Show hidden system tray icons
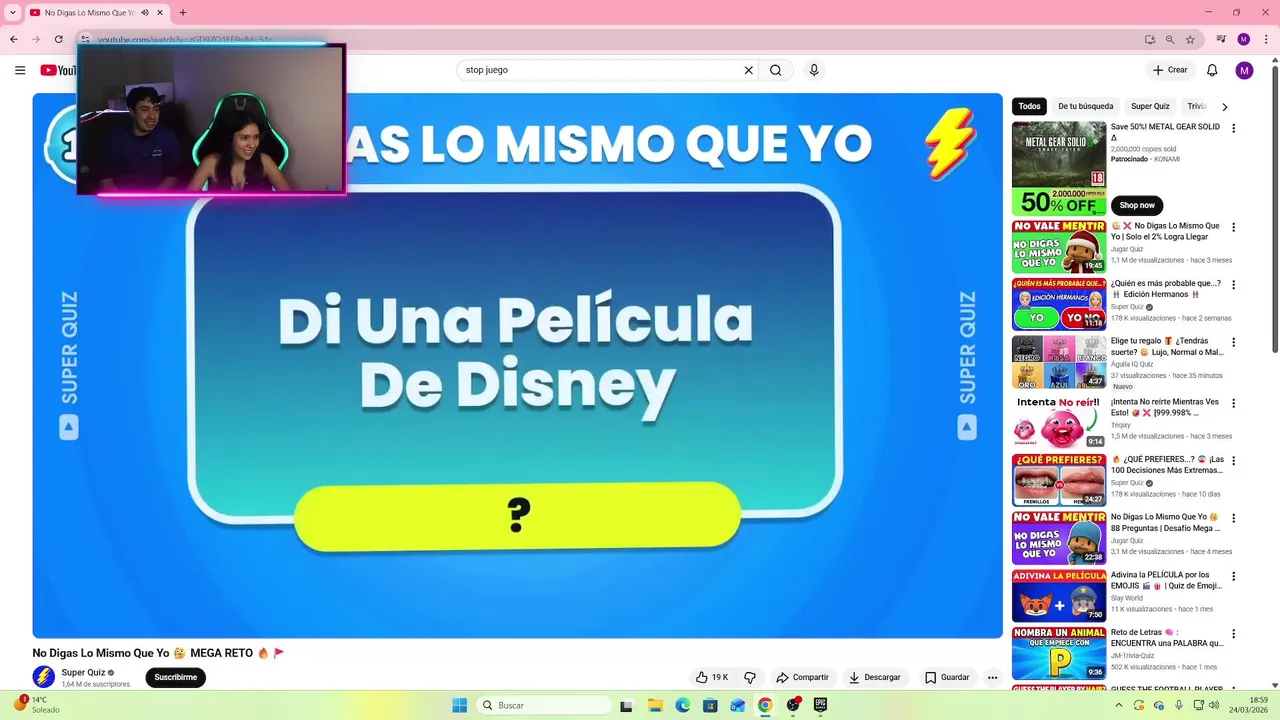1280x720 pixels. tap(1120, 705)
